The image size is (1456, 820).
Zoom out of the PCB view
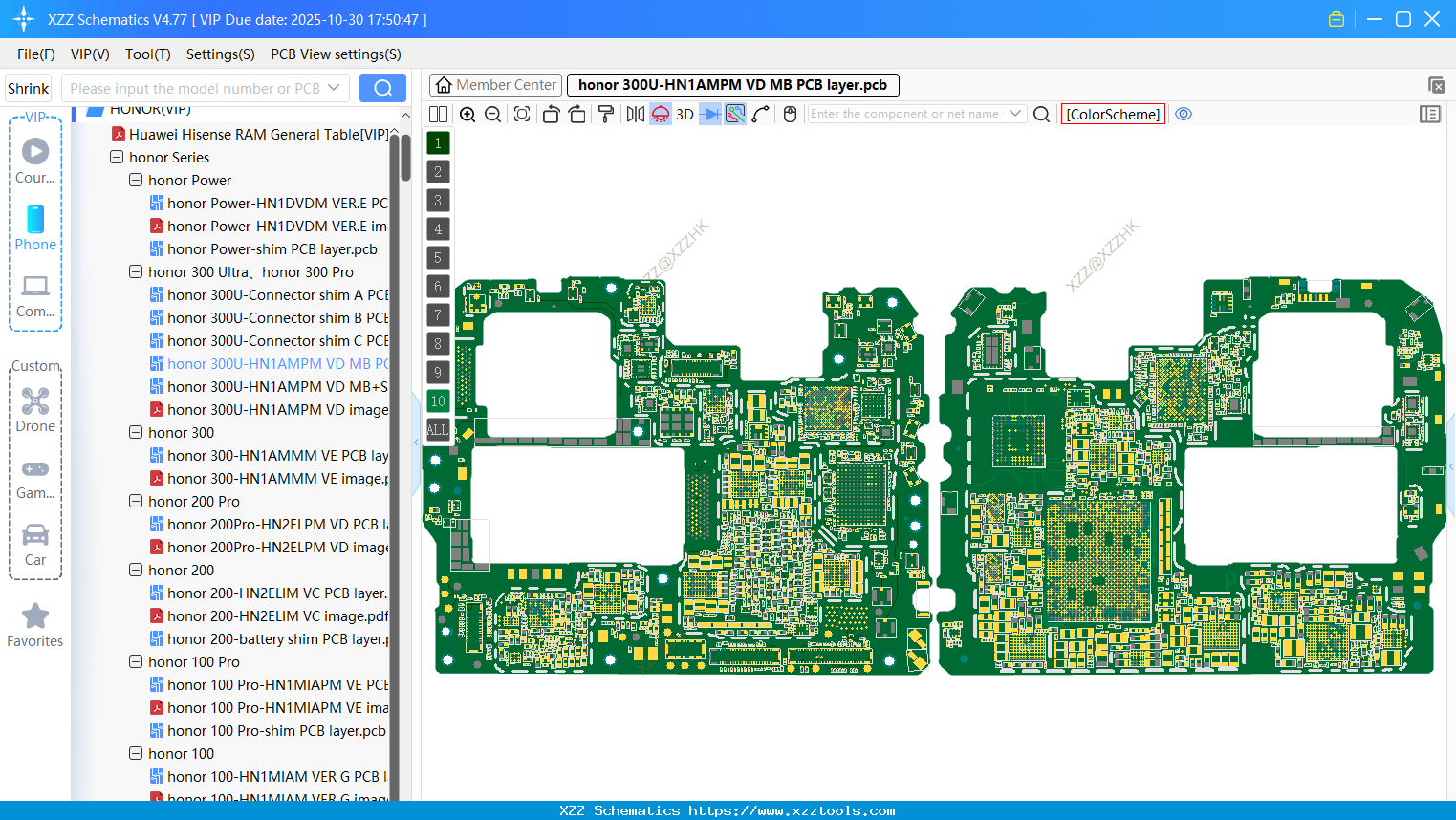[493, 115]
